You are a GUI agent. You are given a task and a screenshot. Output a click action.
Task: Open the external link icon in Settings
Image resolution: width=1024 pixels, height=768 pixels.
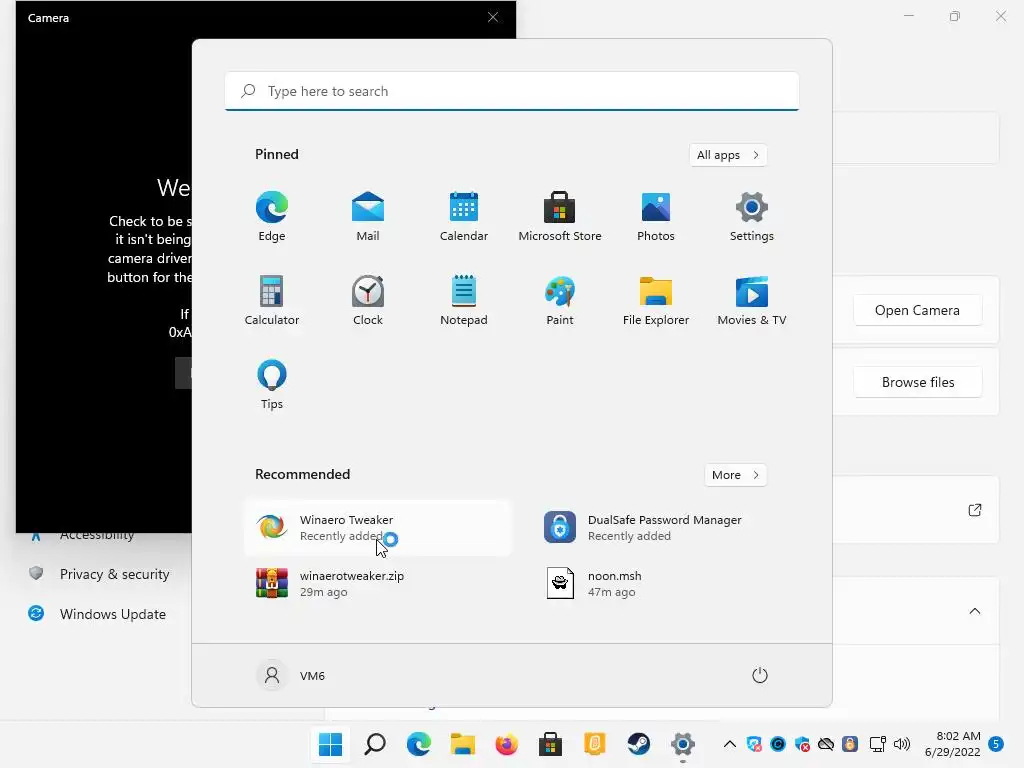click(974, 510)
